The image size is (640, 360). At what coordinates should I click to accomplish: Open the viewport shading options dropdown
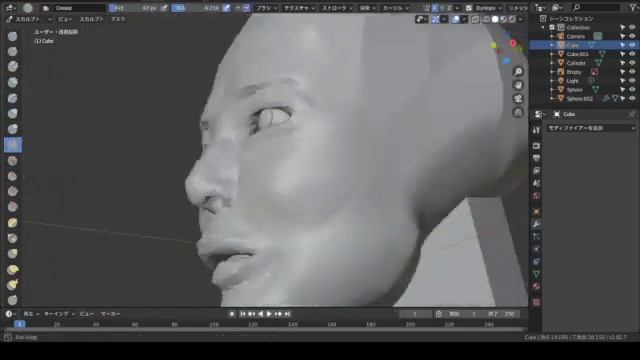521,19
